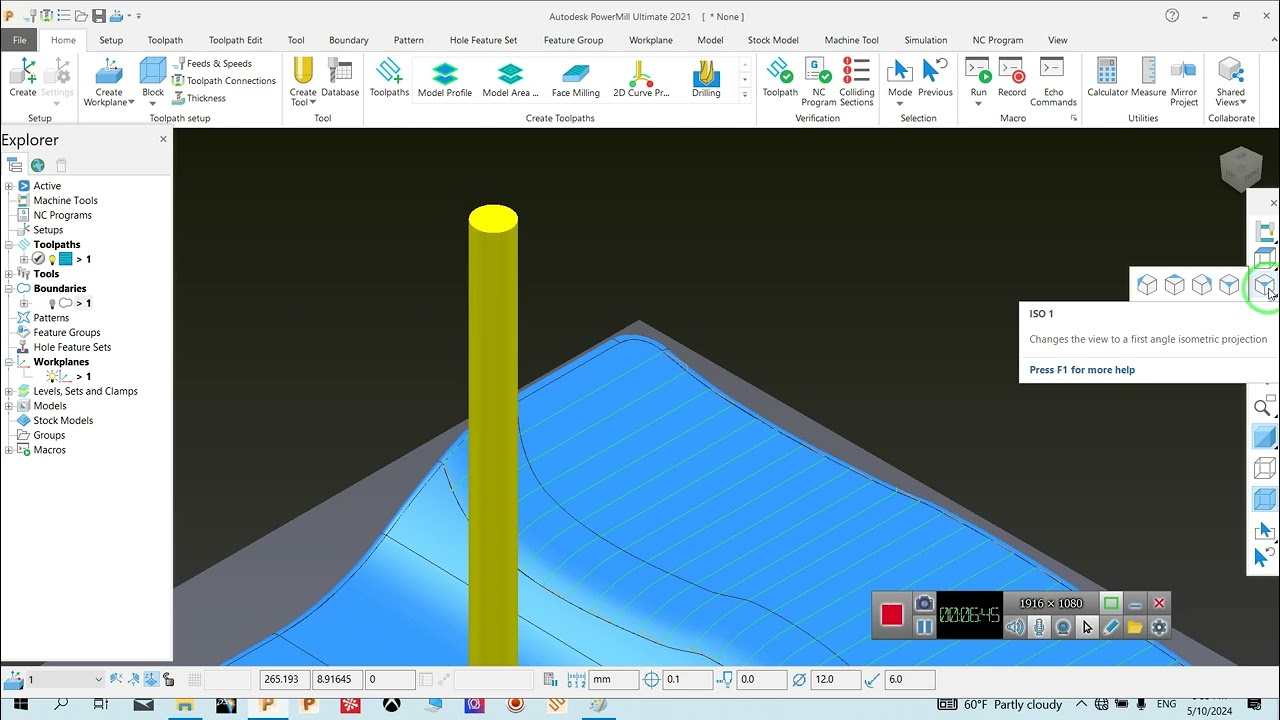Expand the Models tree node
This screenshot has height=720, width=1280.
(x=9, y=406)
